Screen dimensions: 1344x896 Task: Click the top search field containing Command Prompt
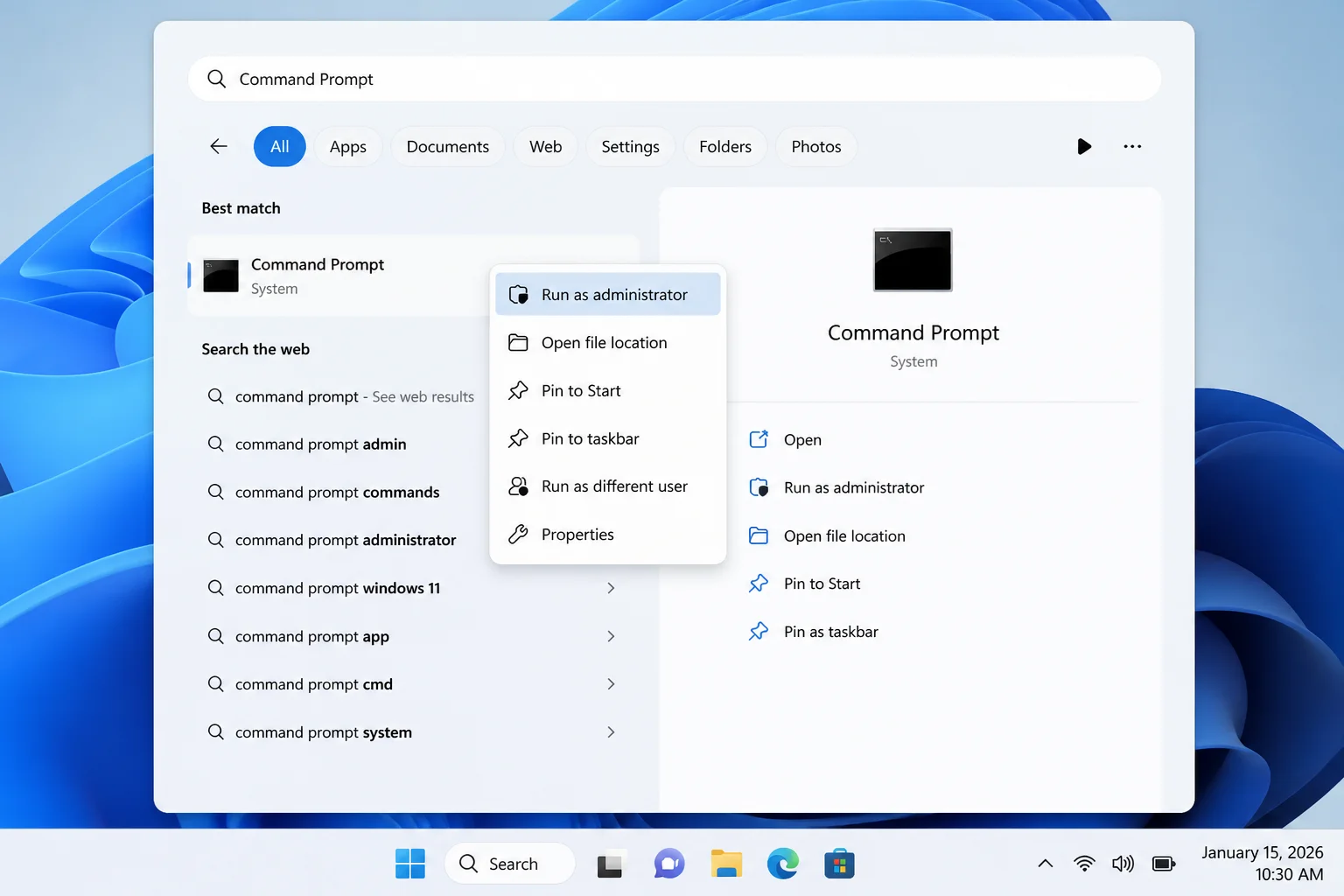pyautogui.click(x=675, y=79)
